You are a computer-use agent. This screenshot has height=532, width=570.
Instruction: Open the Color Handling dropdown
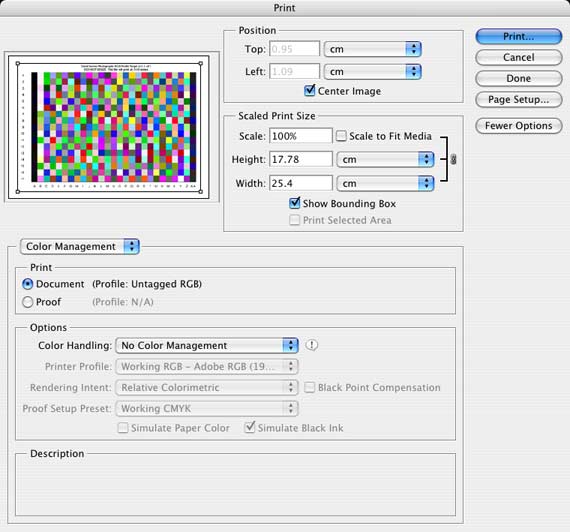[x=207, y=345]
